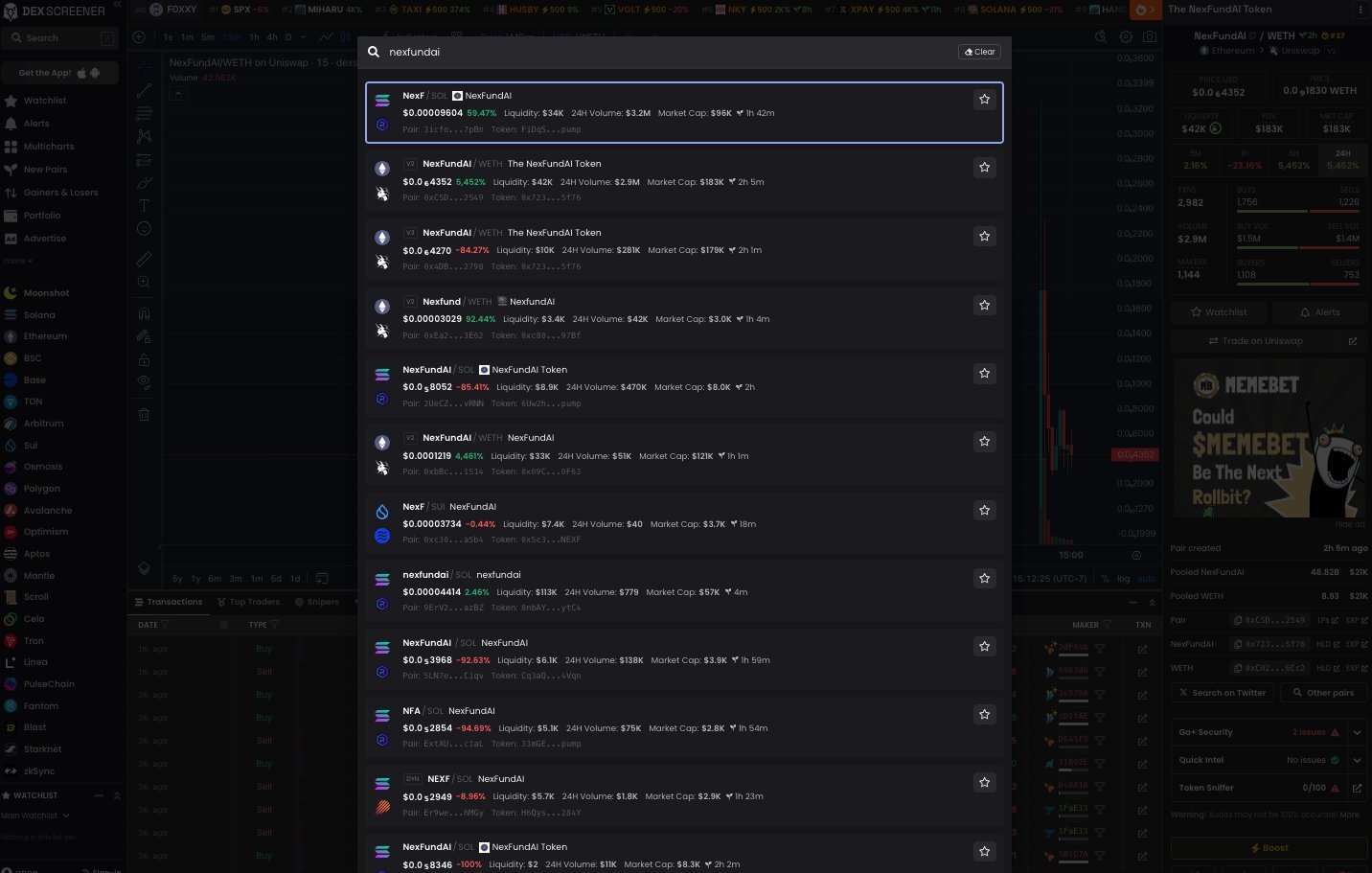Select PulseChain chain
The width and height of the screenshot is (1372, 873).
point(49,684)
